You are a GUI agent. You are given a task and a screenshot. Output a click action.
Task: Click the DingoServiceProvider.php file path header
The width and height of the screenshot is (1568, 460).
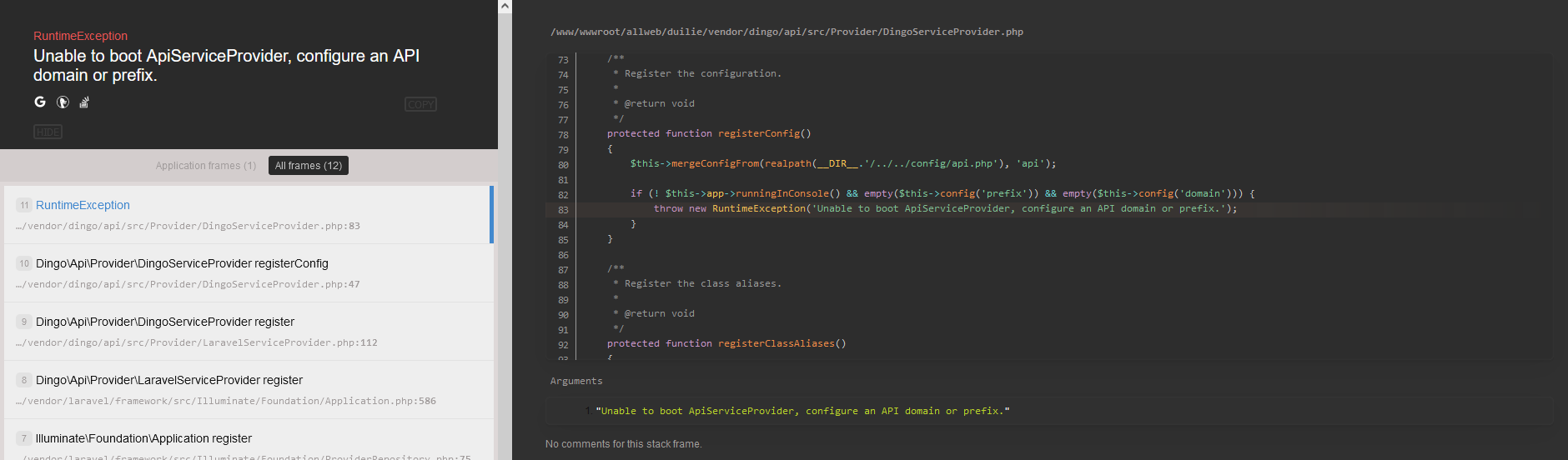787,32
